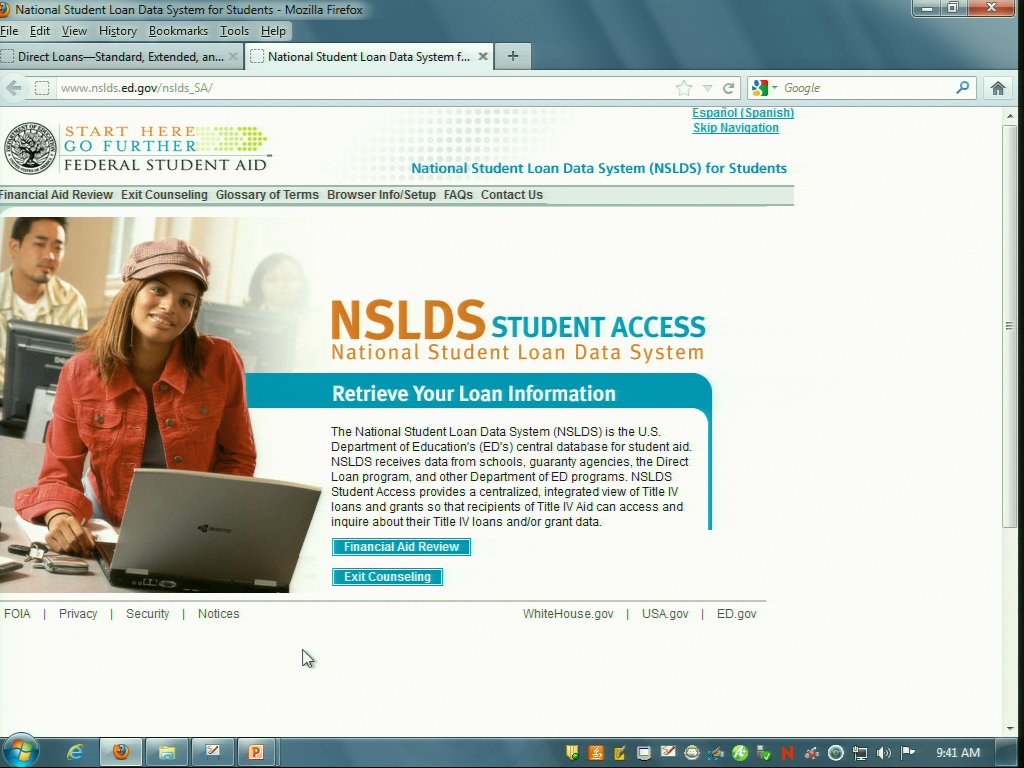This screenshot has width=1024, height=768.
Task: Open the History menu
Action: [117, 31]
